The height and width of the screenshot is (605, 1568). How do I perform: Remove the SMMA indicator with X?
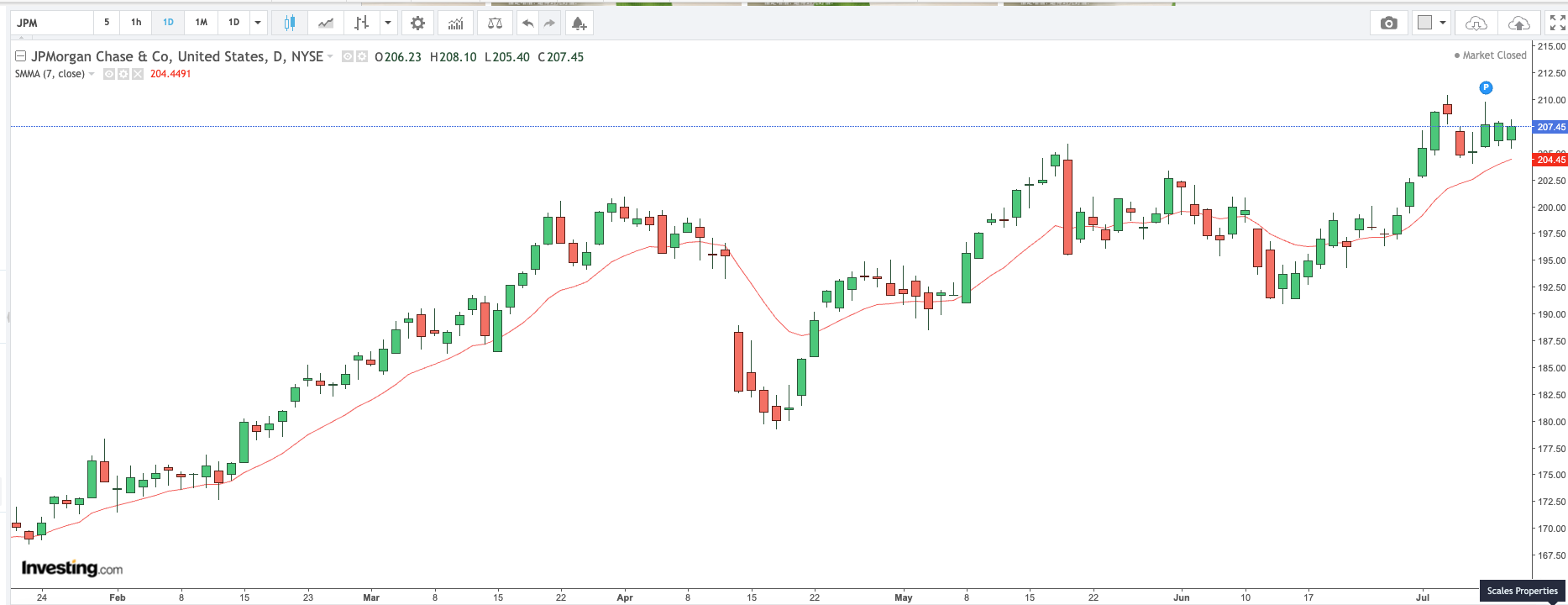tap(138, 74)
